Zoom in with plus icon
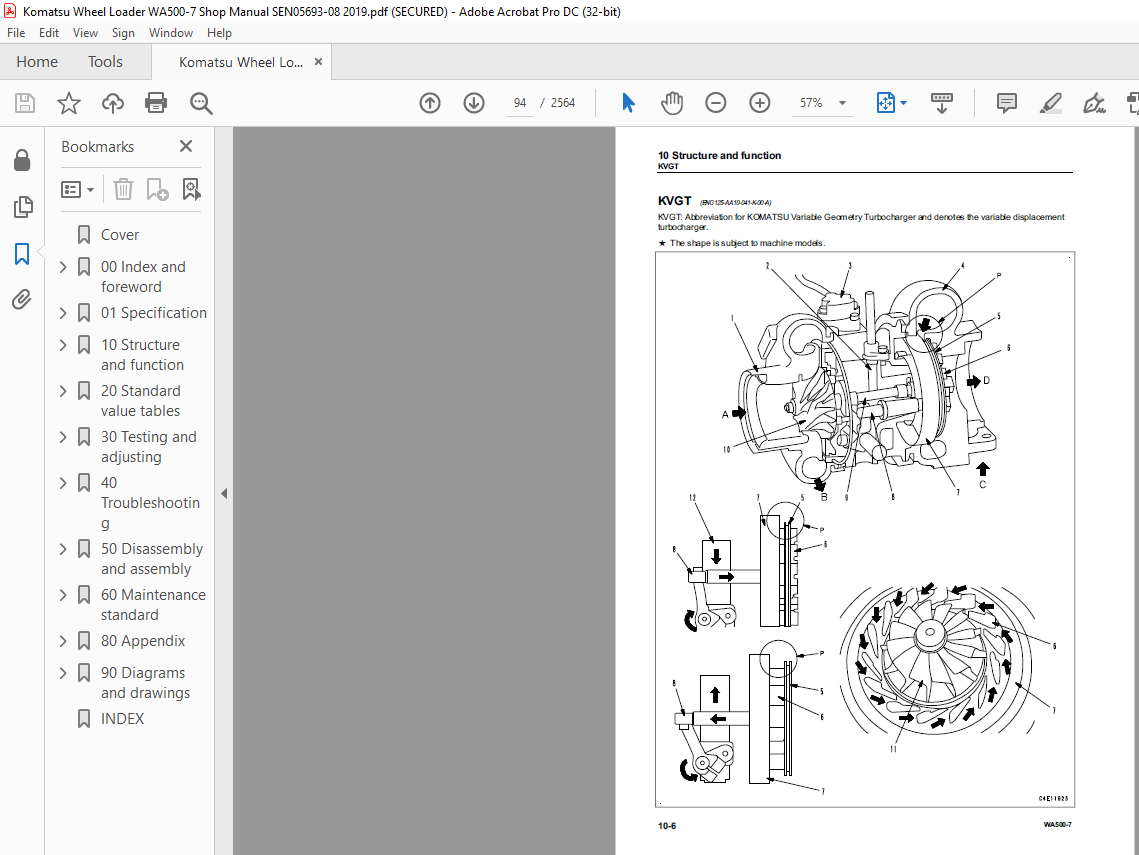 (x=760, y=103)
